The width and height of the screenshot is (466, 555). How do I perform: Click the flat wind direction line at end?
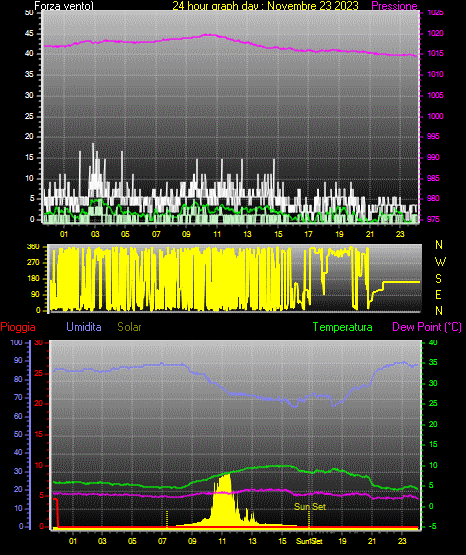coord(401,282)
